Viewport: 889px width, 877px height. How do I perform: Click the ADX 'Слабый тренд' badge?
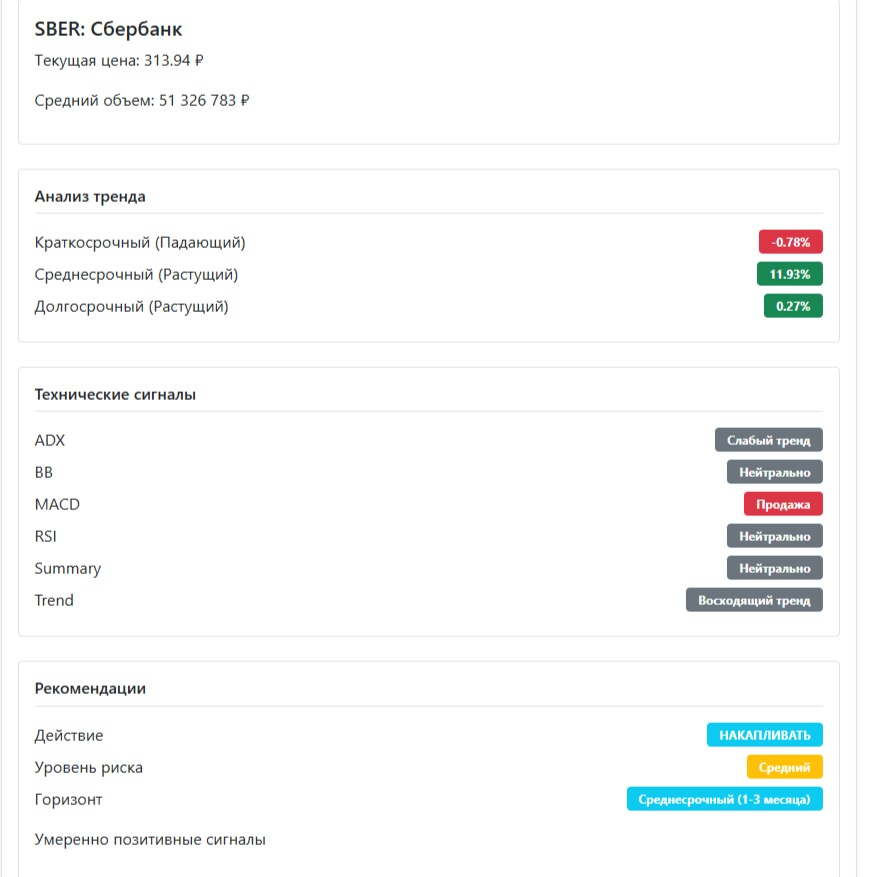[x=768, y=440]
